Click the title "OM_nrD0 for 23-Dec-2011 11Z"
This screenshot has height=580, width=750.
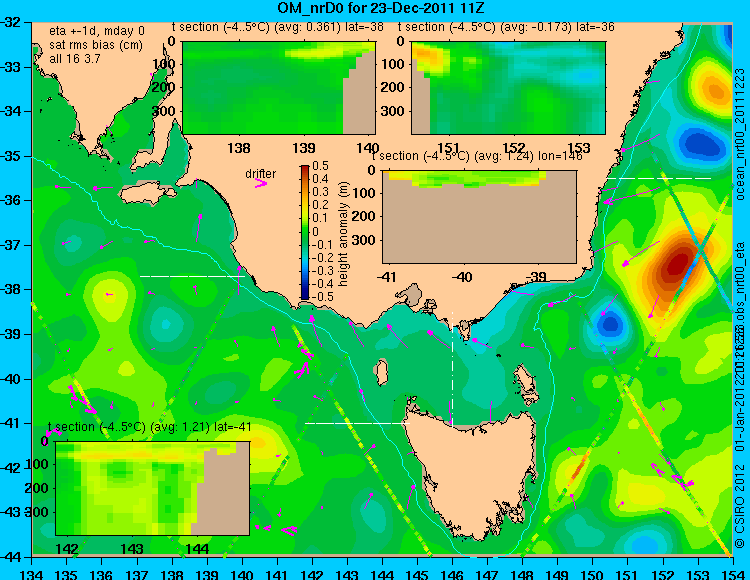tap(381, 8)
